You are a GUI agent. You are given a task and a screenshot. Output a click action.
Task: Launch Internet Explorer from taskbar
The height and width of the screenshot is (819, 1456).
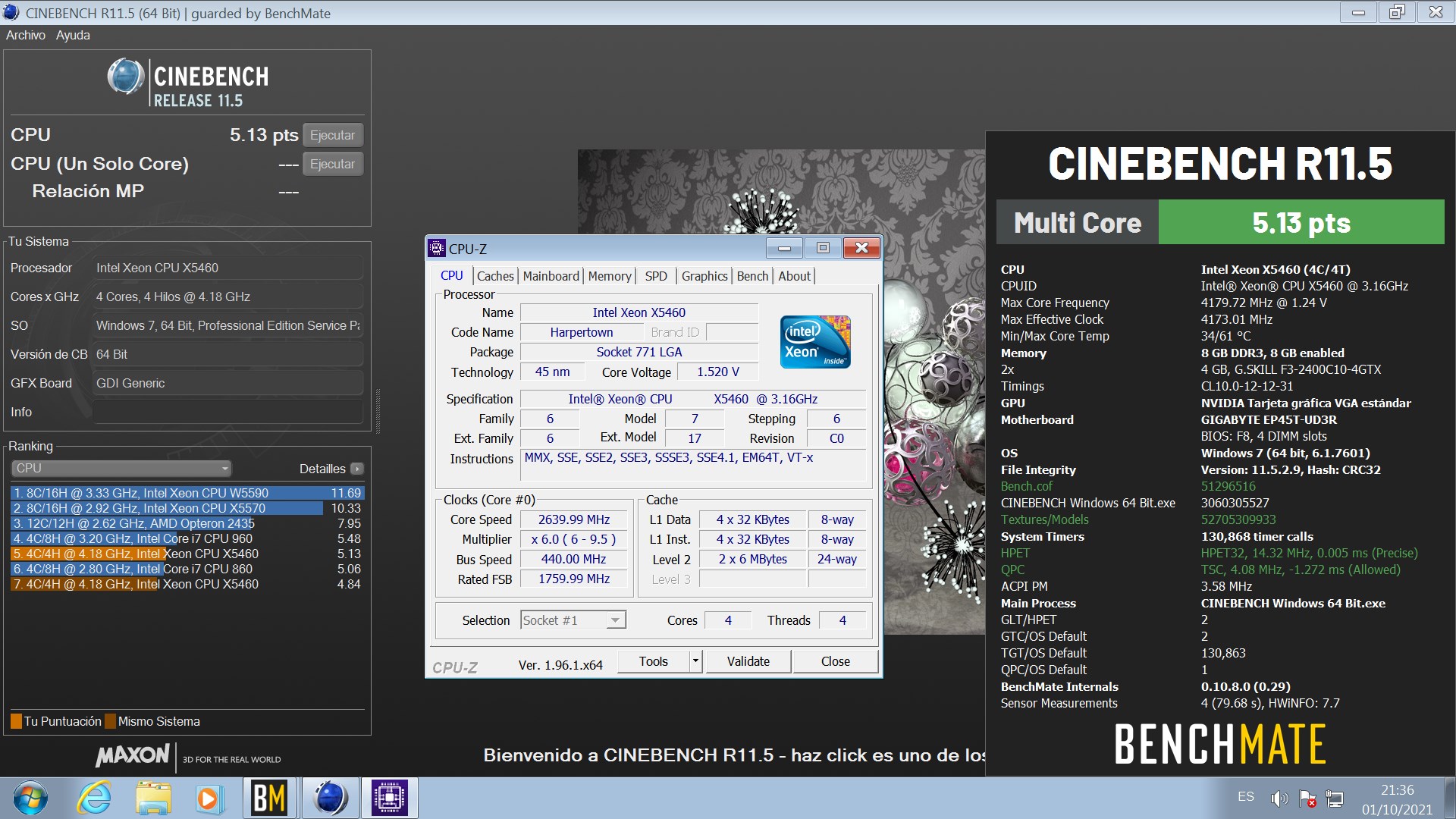click(x=94, y=799)
